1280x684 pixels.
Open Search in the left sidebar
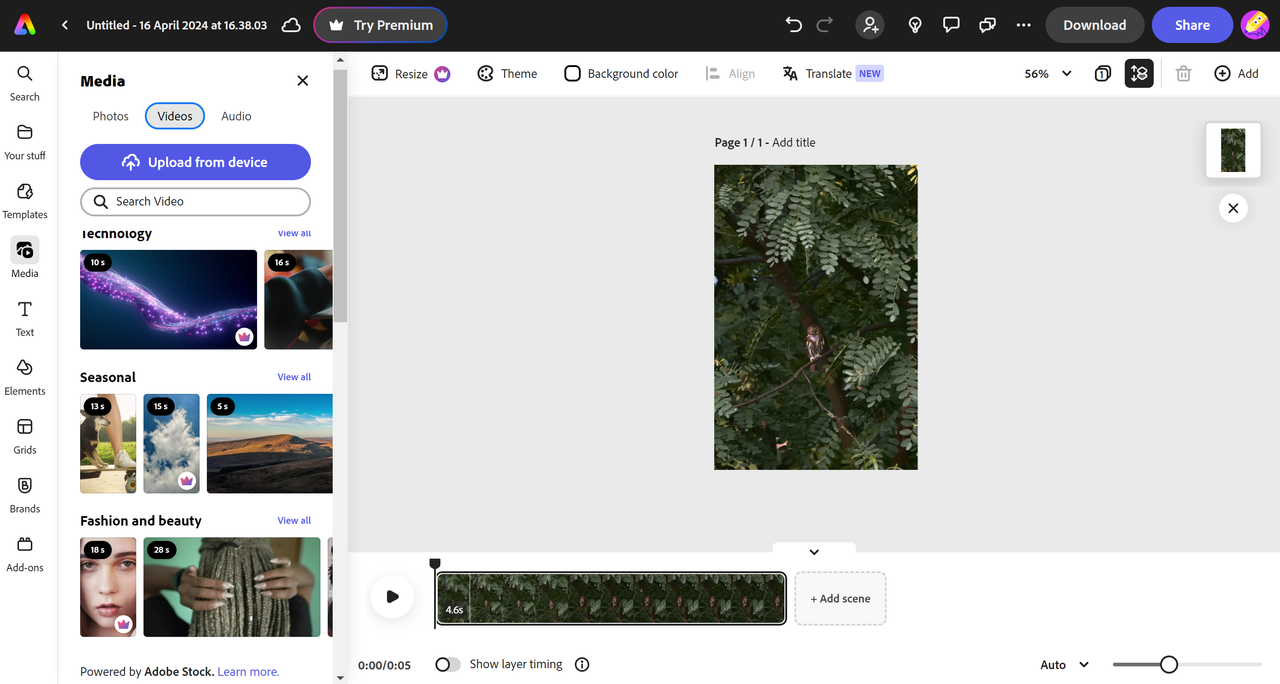click(25, 83)
